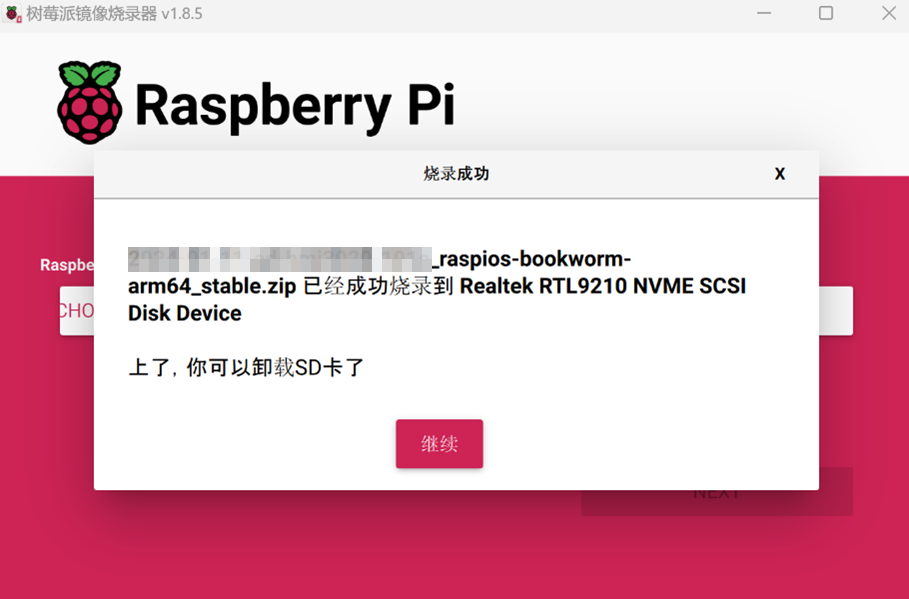The image size is (909, 599).
Task: Close the 树莓派镜像烧录器 window
Action: click(x=889, y=13)
